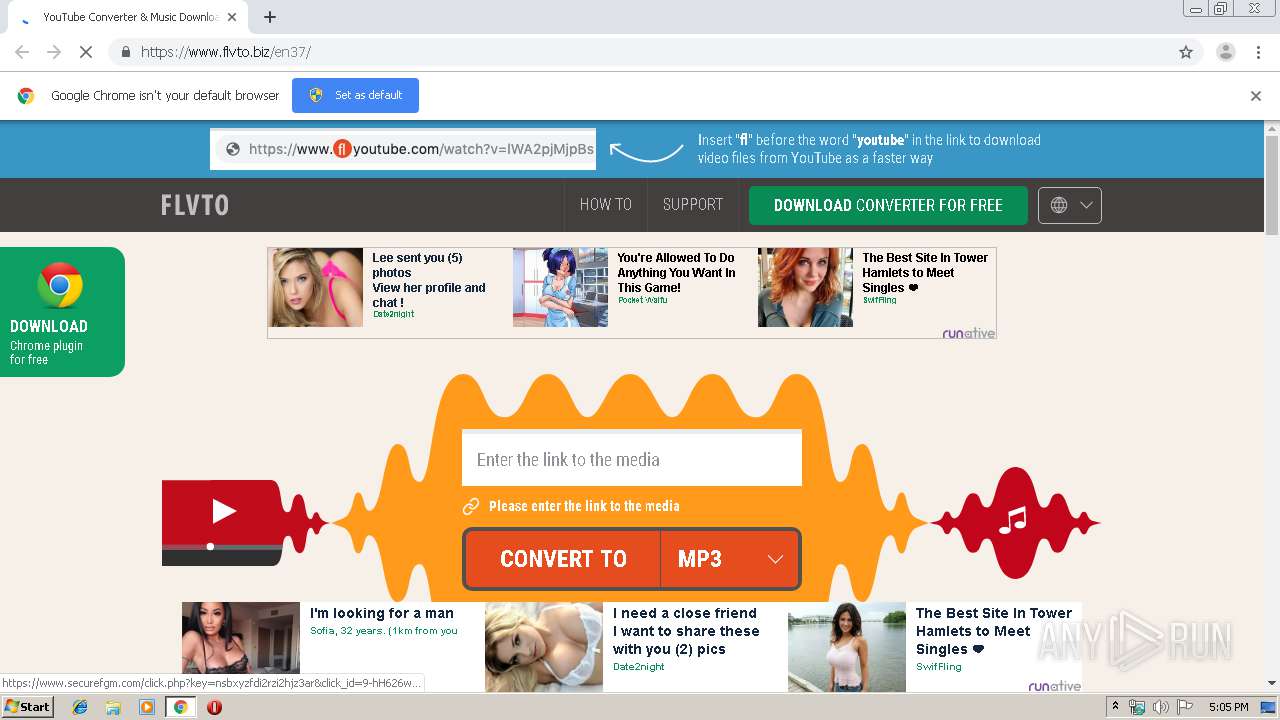Click the chain link icon below input

coord(471,506)
